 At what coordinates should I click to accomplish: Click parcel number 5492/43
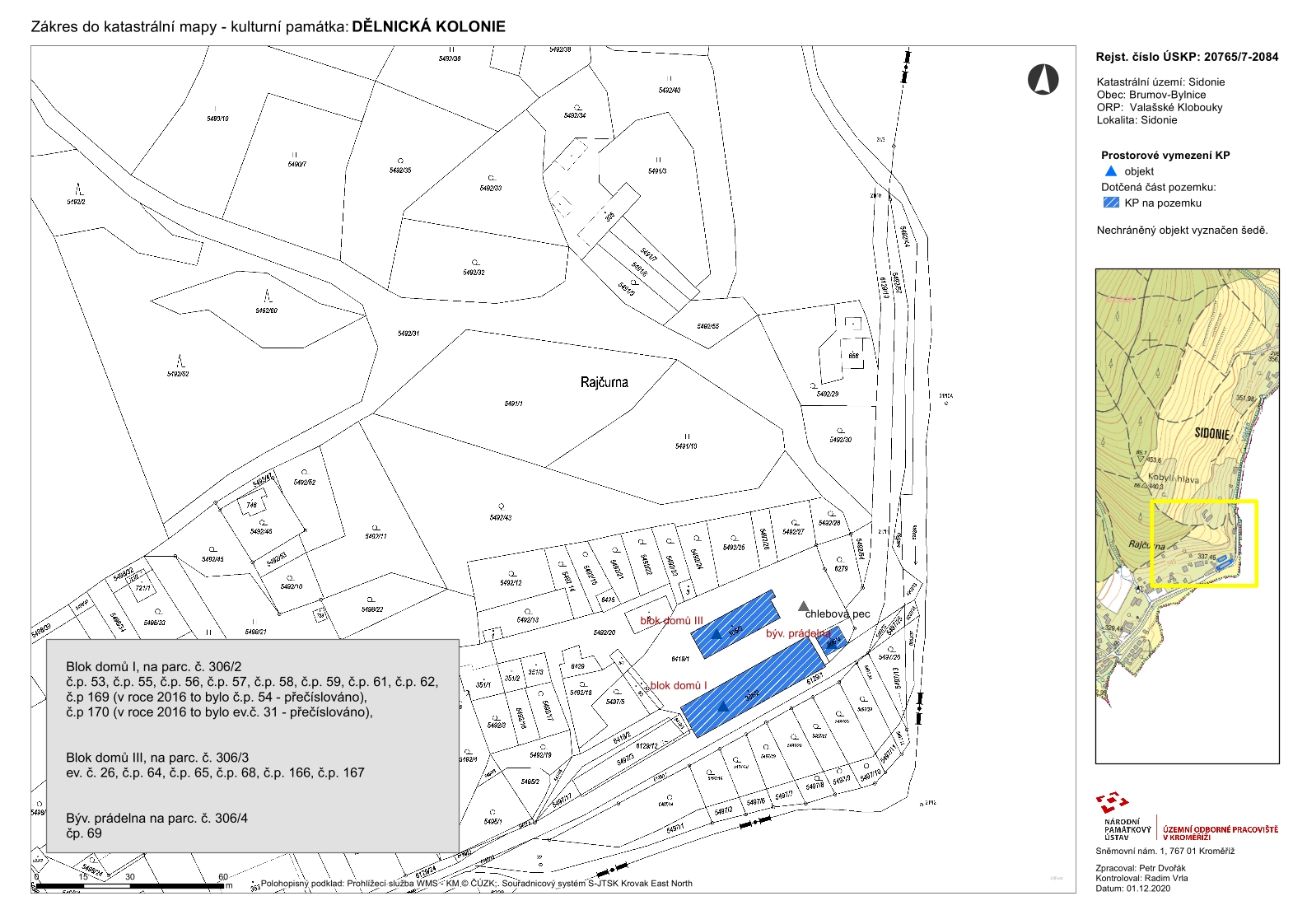click(x=500, y=517)
